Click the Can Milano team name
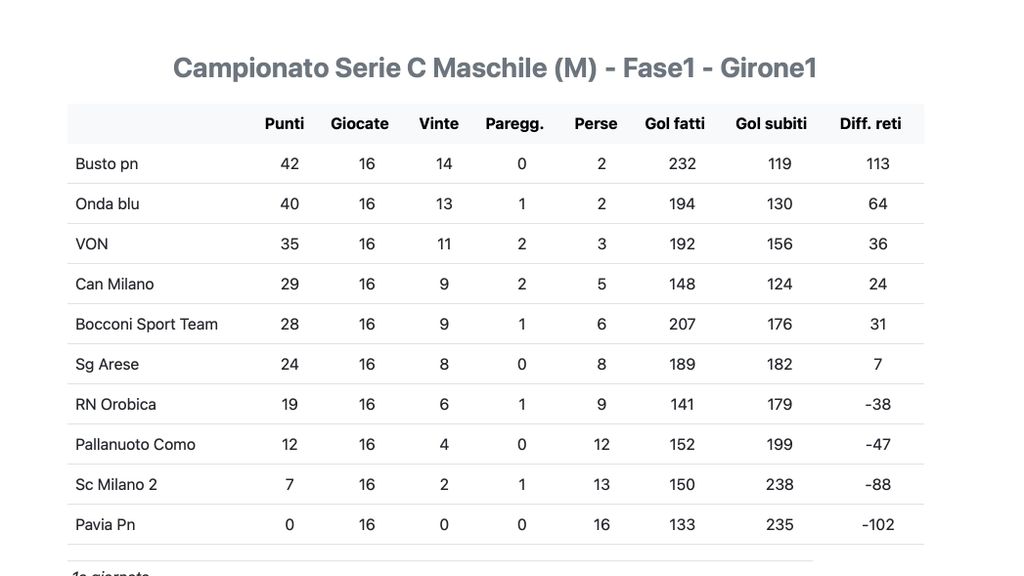Image resolution: width=1024 pixels, height=576 pixels. tap(115, 284)
